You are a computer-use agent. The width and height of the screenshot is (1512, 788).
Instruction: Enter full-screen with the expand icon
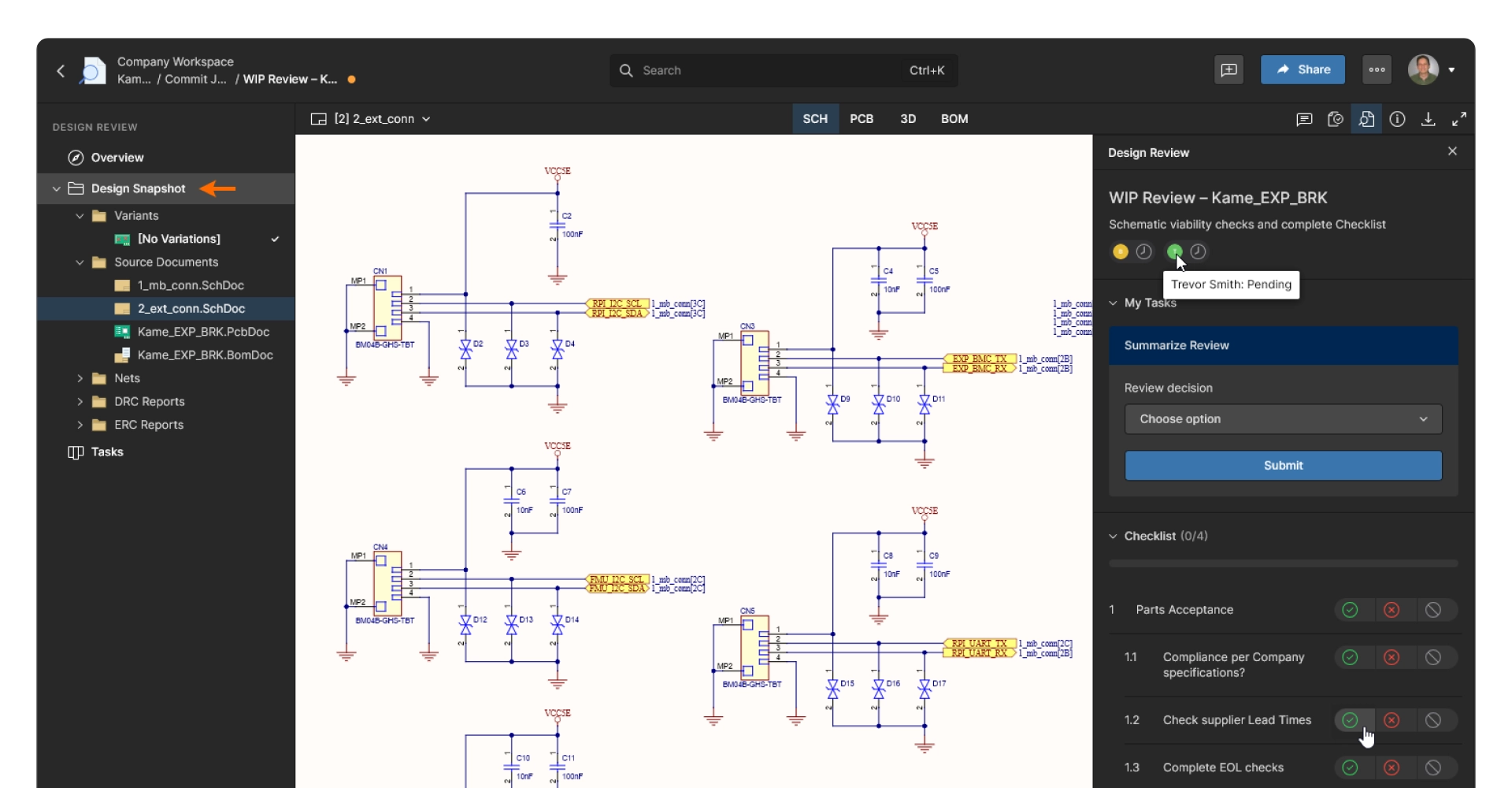pos(1459,119)
